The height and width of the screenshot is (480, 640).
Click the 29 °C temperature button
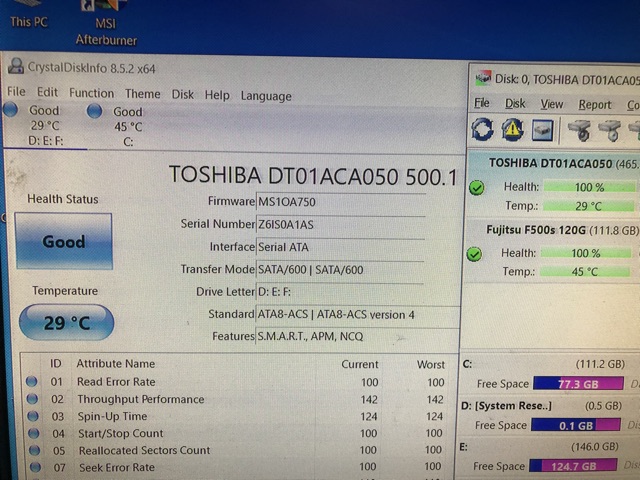(67, 322)
